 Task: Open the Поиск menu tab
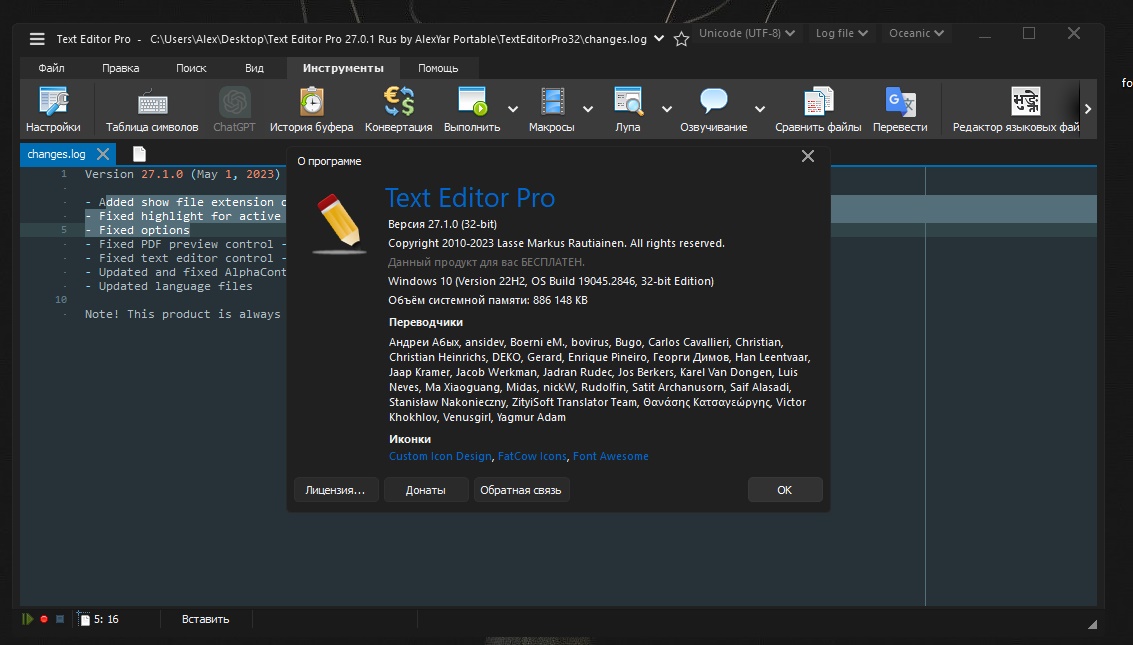coord(191,68)
